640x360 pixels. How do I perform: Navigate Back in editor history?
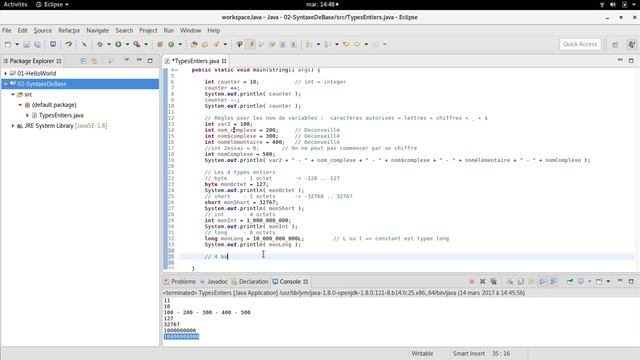357,44
